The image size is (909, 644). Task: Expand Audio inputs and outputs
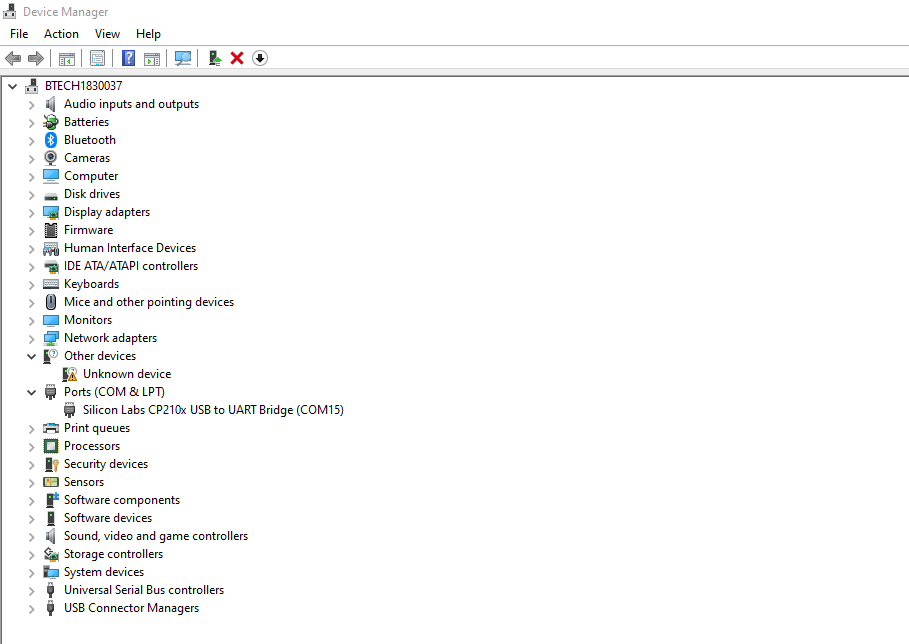(x=31, y=105)
